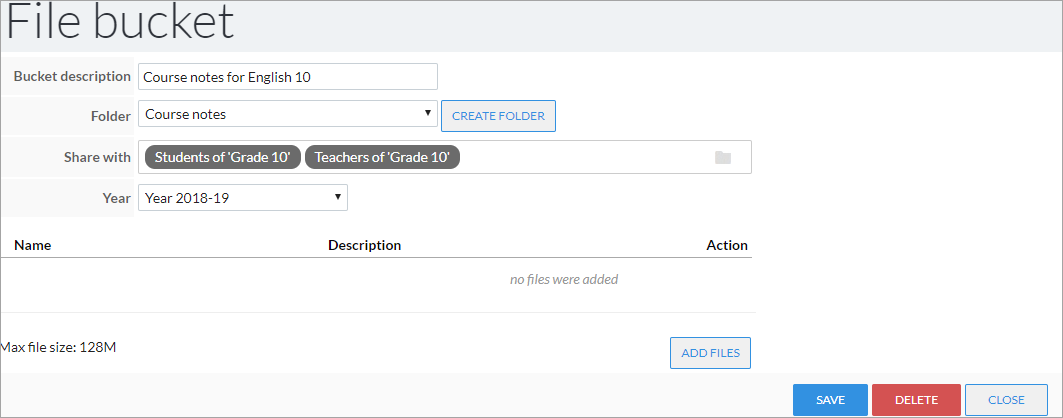Expand the Folder dropdown arrow
Screen dimensions: 1063x418
click(428, 112)
